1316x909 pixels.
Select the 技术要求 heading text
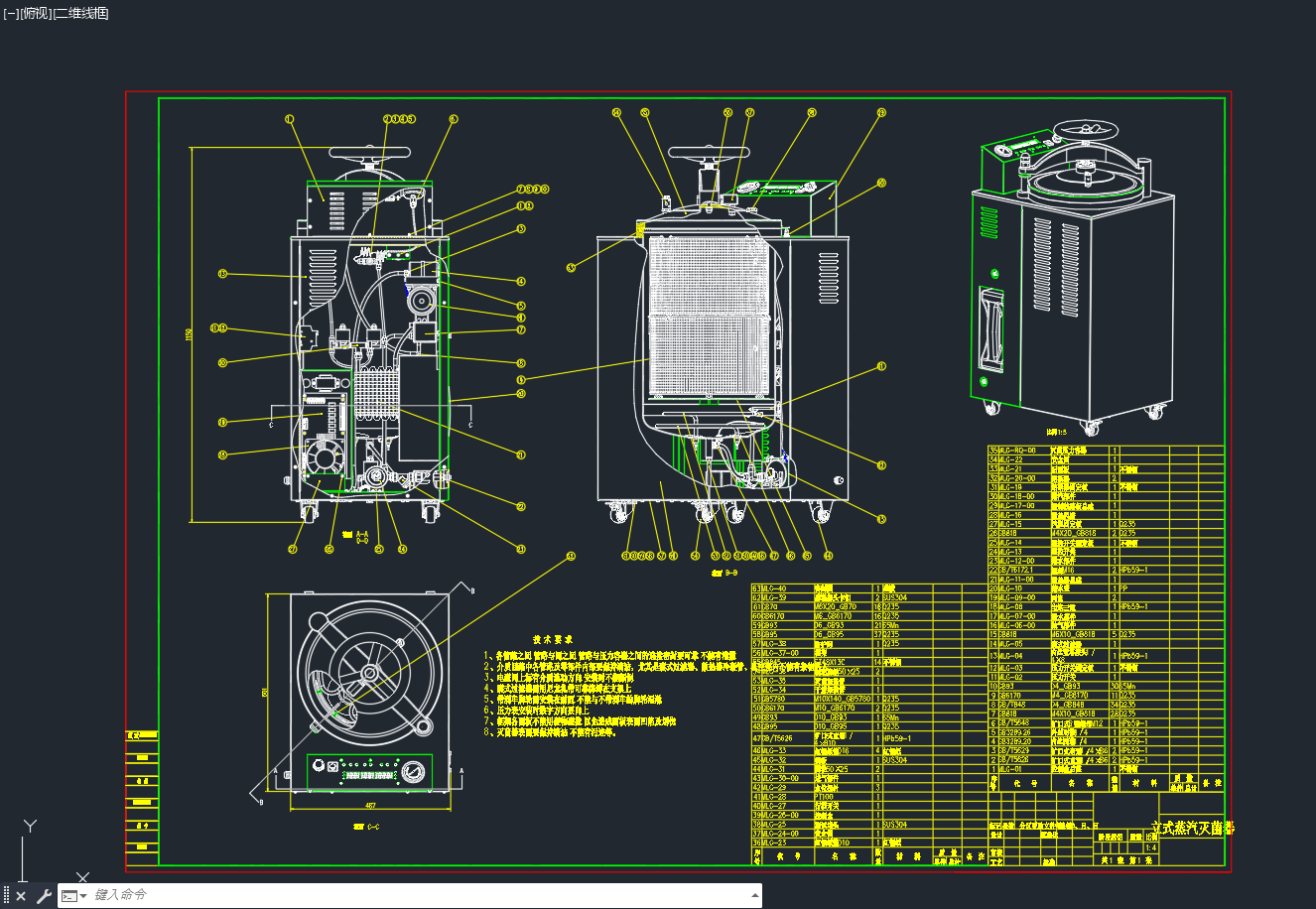tap(553, 639)
